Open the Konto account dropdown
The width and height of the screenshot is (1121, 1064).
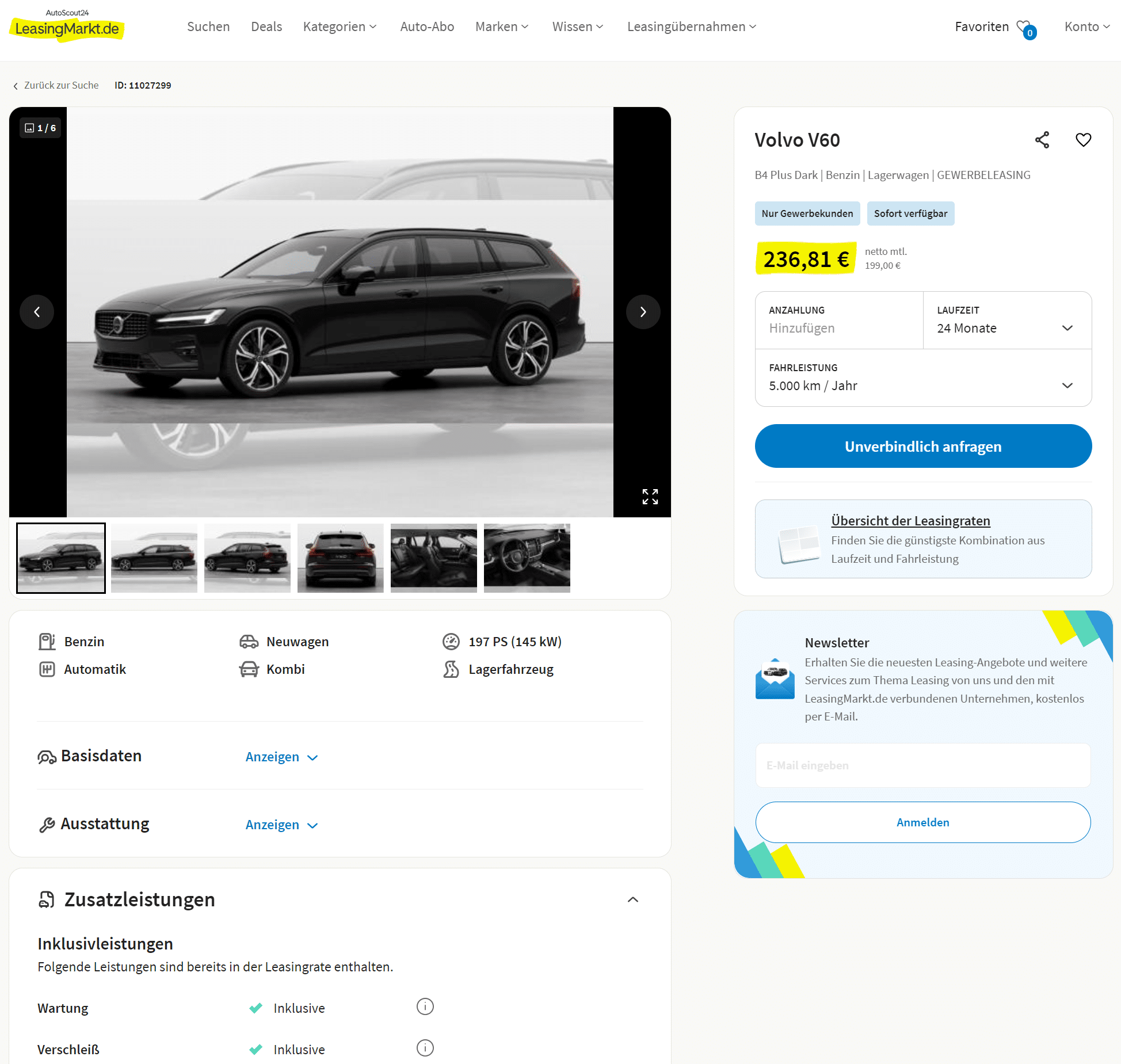click(x=1087, y=26)
